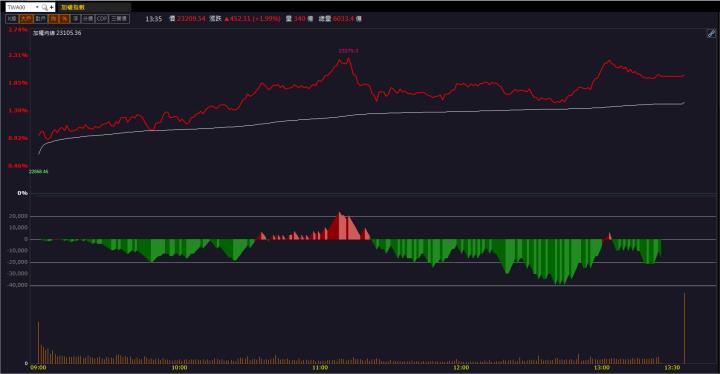Toggle the fourth orange toolbar button
Image resolution: width=720 pixels, height=374 pixels.
53,19
